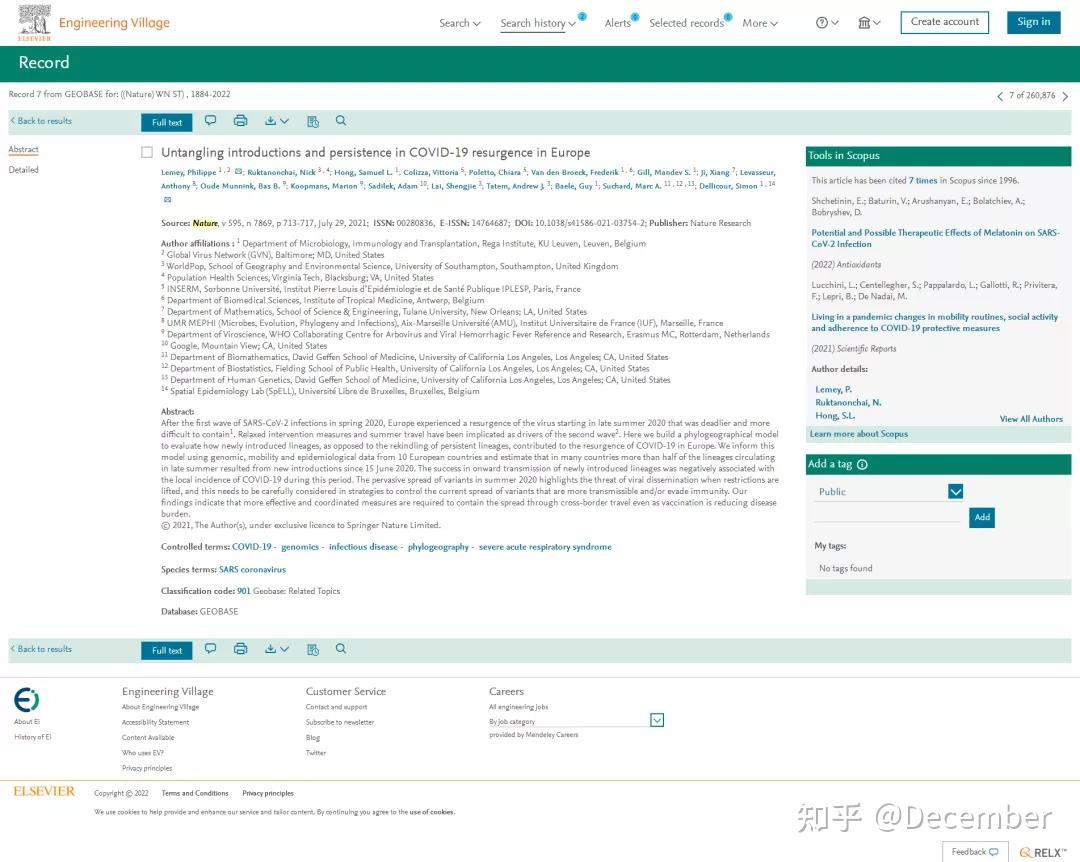Select the record checkbox to add to selection

[x=147, y=152]
